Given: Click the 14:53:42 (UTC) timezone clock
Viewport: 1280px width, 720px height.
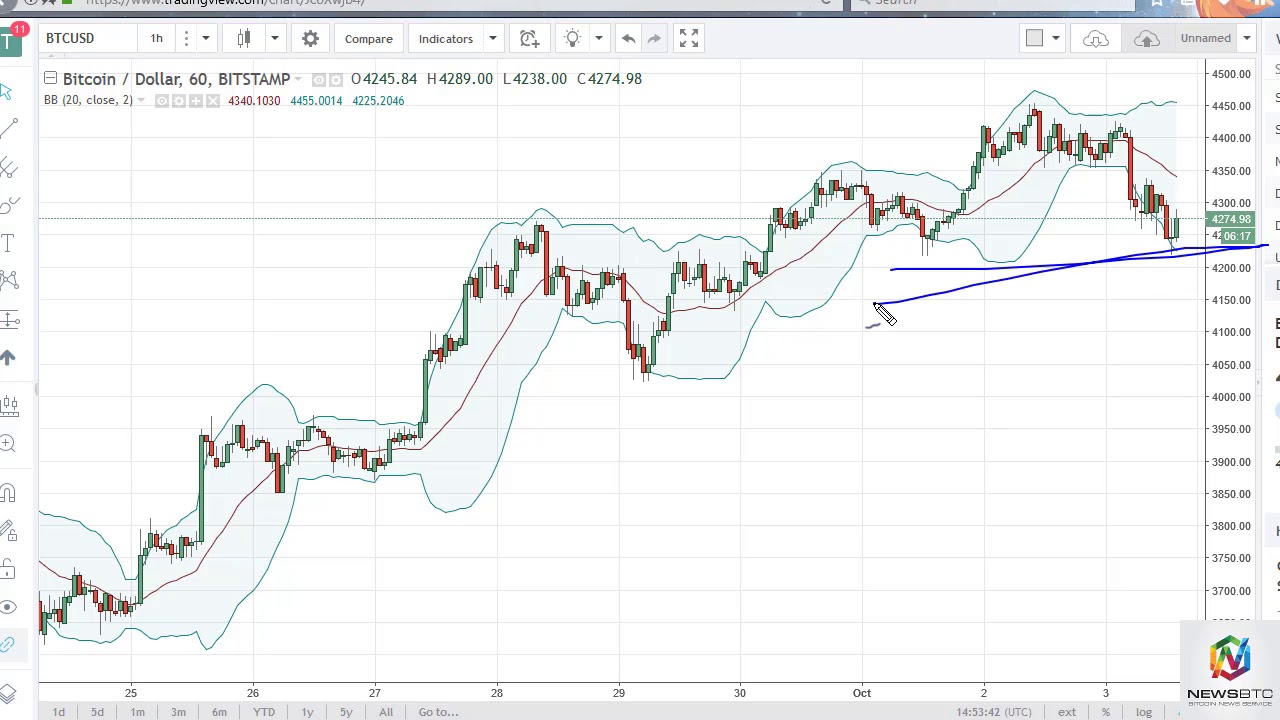Looking at the screenshot, I should coord(994,712).
